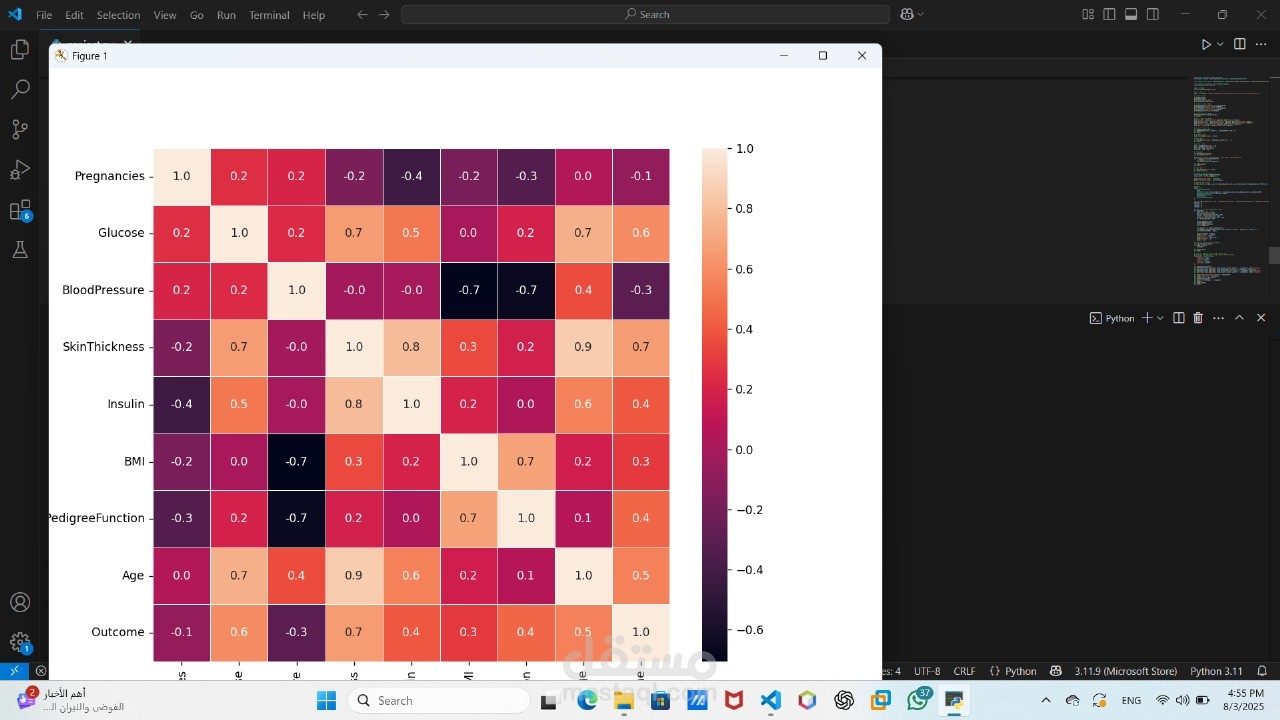1280x720 pixels.
Task: Split the editor to the right
Action: (1240, 44)
